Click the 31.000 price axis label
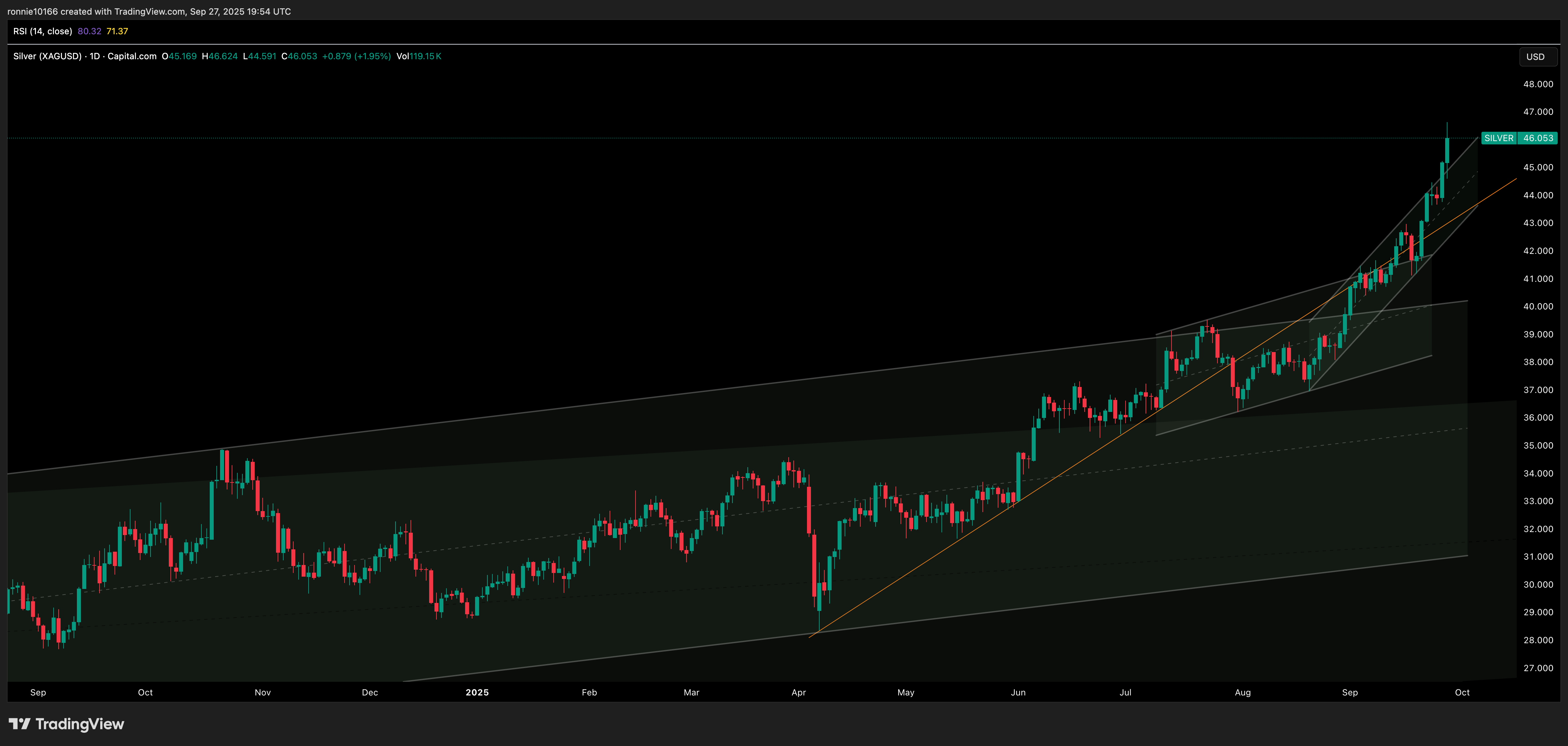This screenshot has height=746, width=1568. click(x=1538, y=557)
